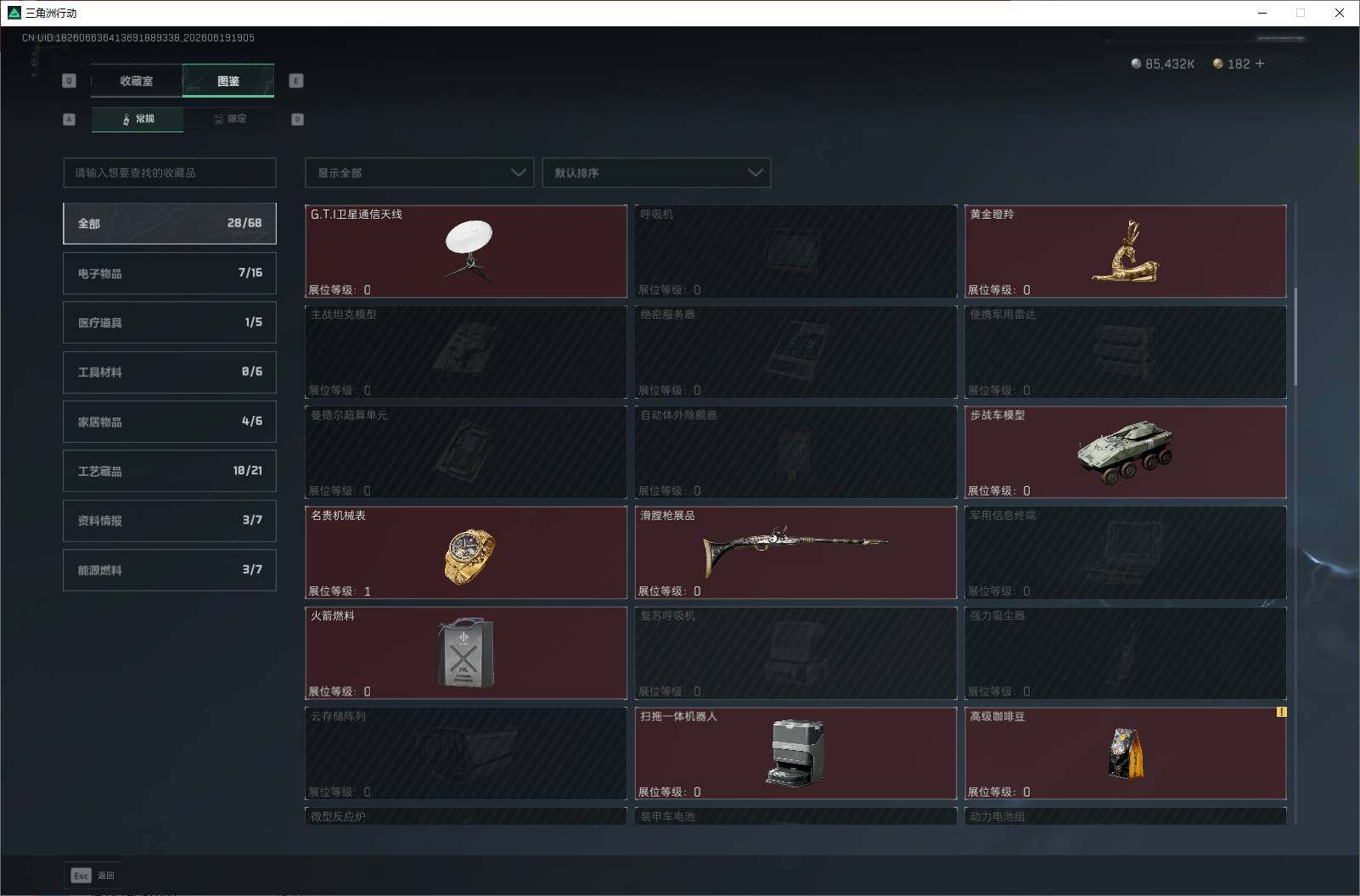
Task: Select the locked 曼德尔超算单元 card
Action: coord(466,452)
